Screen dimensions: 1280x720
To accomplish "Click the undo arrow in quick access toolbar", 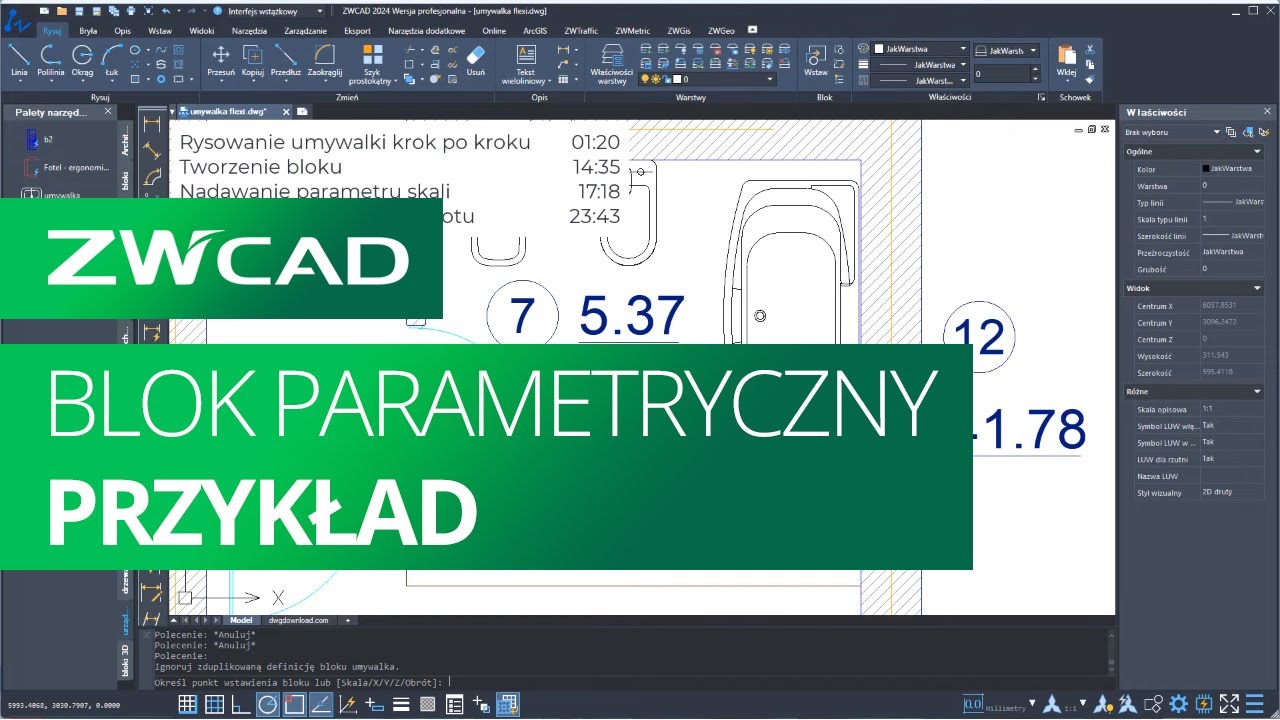I will [165, 10].
